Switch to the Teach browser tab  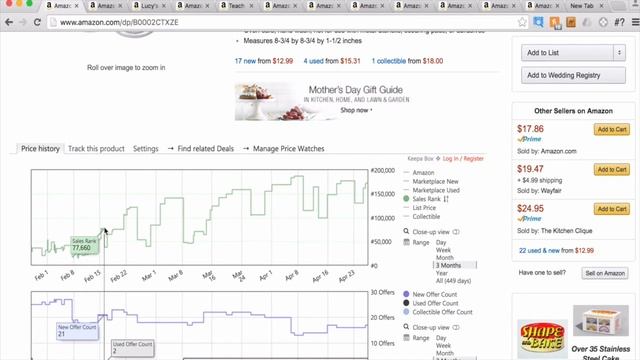click(236, 6)
